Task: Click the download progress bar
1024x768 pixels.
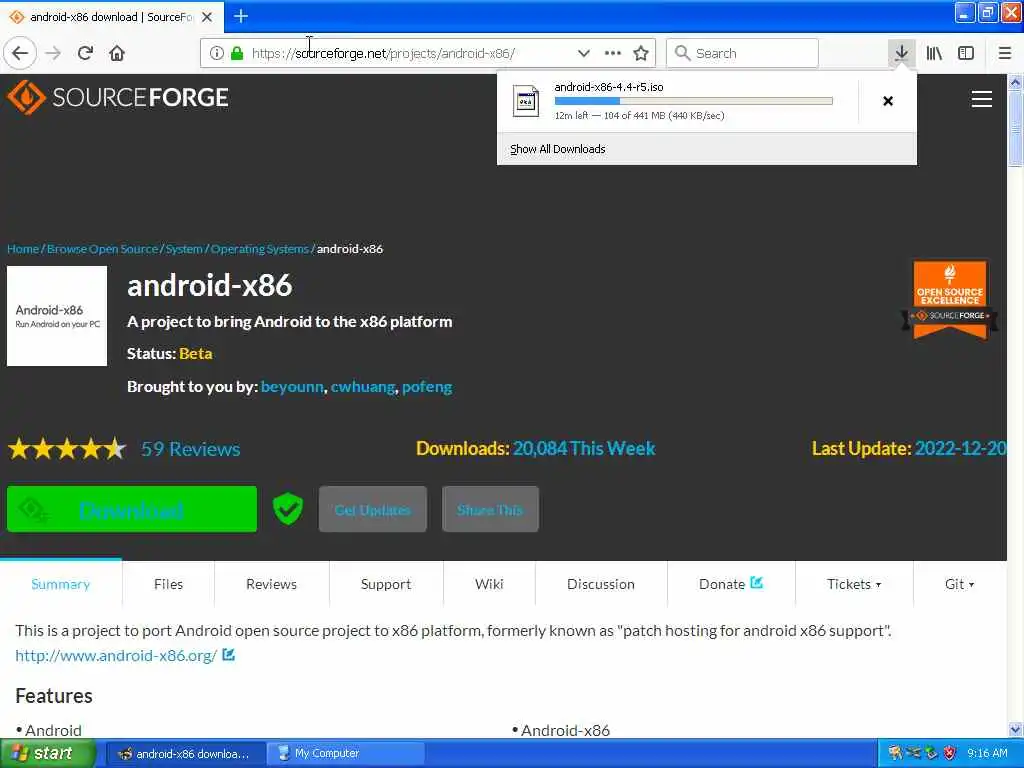Action: (x=694, y=101)
